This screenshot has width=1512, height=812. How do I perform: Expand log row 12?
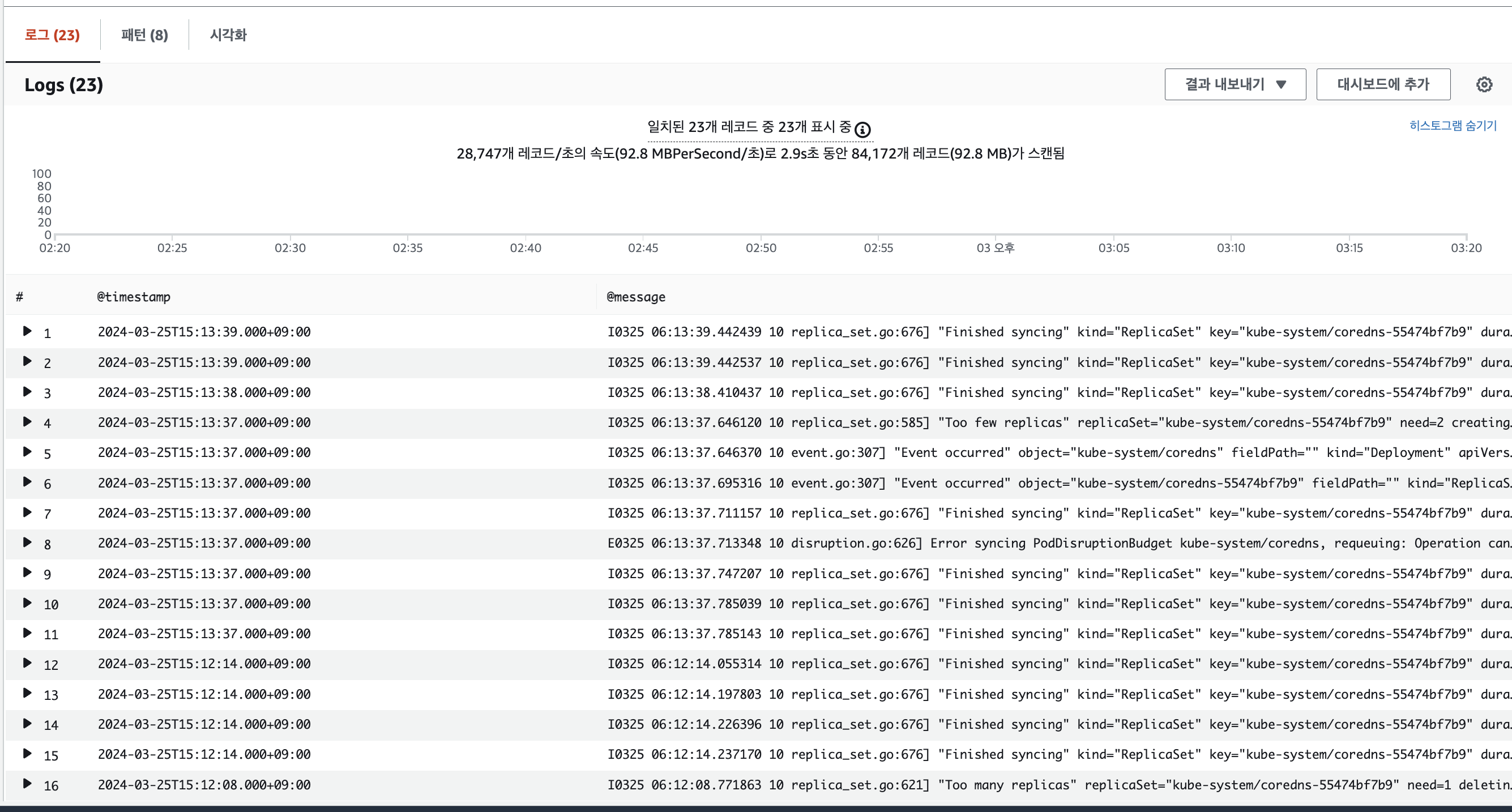click(27, 663)
